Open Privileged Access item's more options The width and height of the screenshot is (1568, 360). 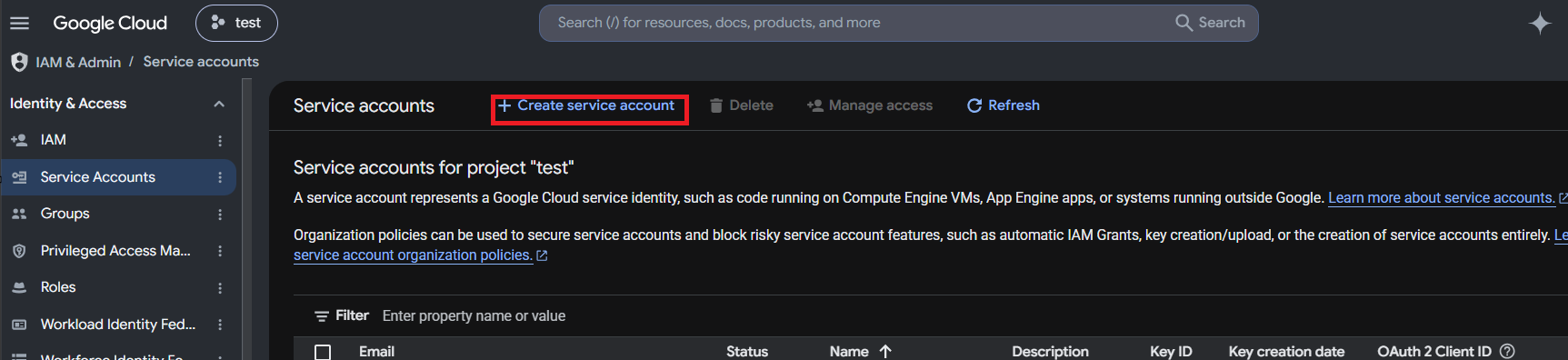220,251
